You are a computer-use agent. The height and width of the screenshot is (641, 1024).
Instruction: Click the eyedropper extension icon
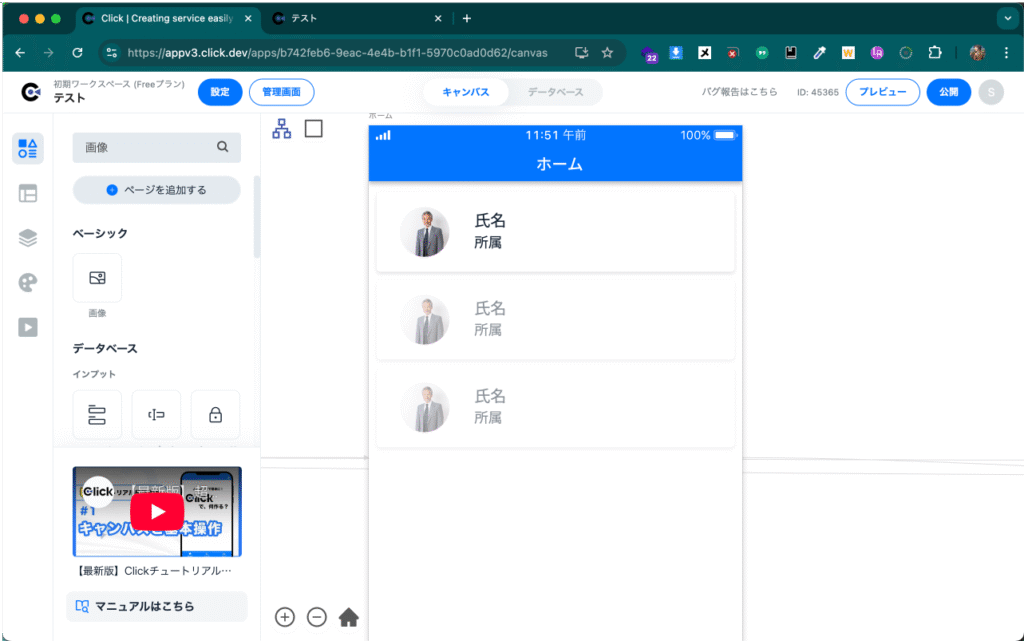(819, 53)
